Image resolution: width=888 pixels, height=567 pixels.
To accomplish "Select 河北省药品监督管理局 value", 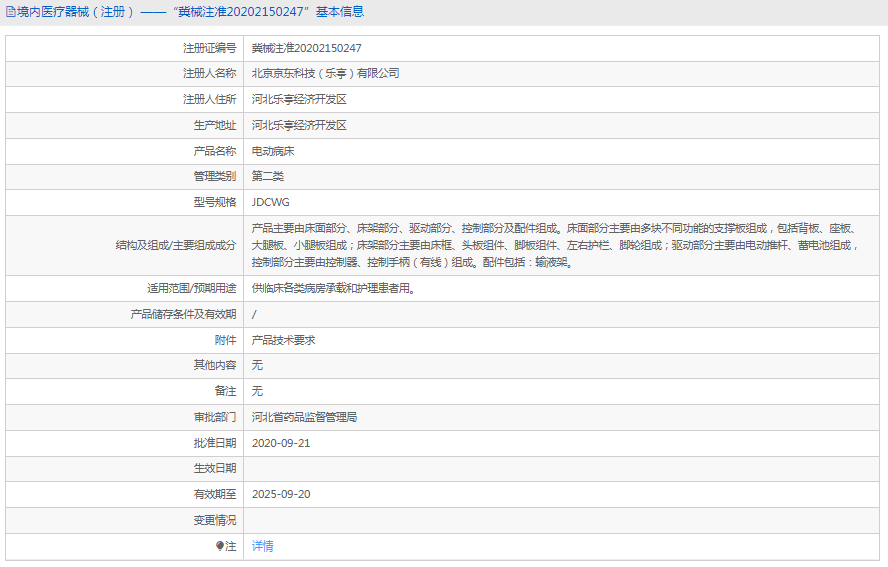I will pyautogui.click(x=305, y=417).
